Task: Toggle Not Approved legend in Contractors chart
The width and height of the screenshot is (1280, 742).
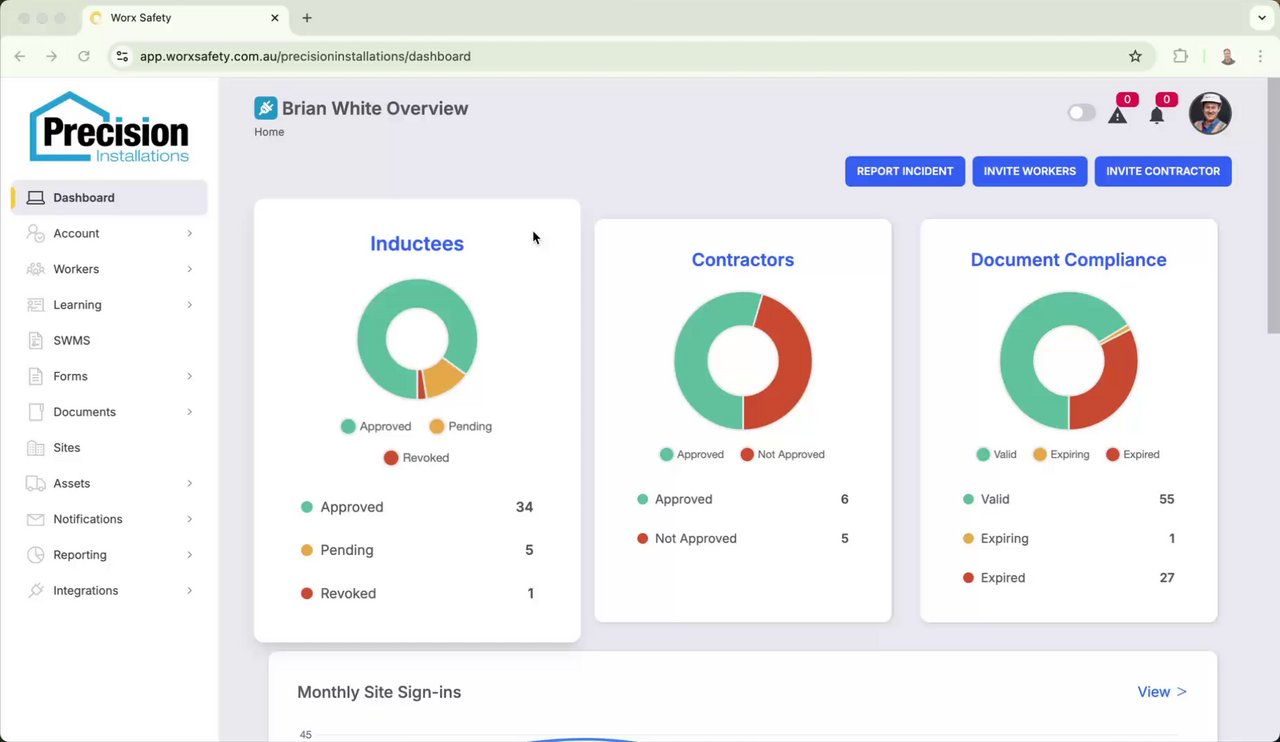Action: [783, 454]
